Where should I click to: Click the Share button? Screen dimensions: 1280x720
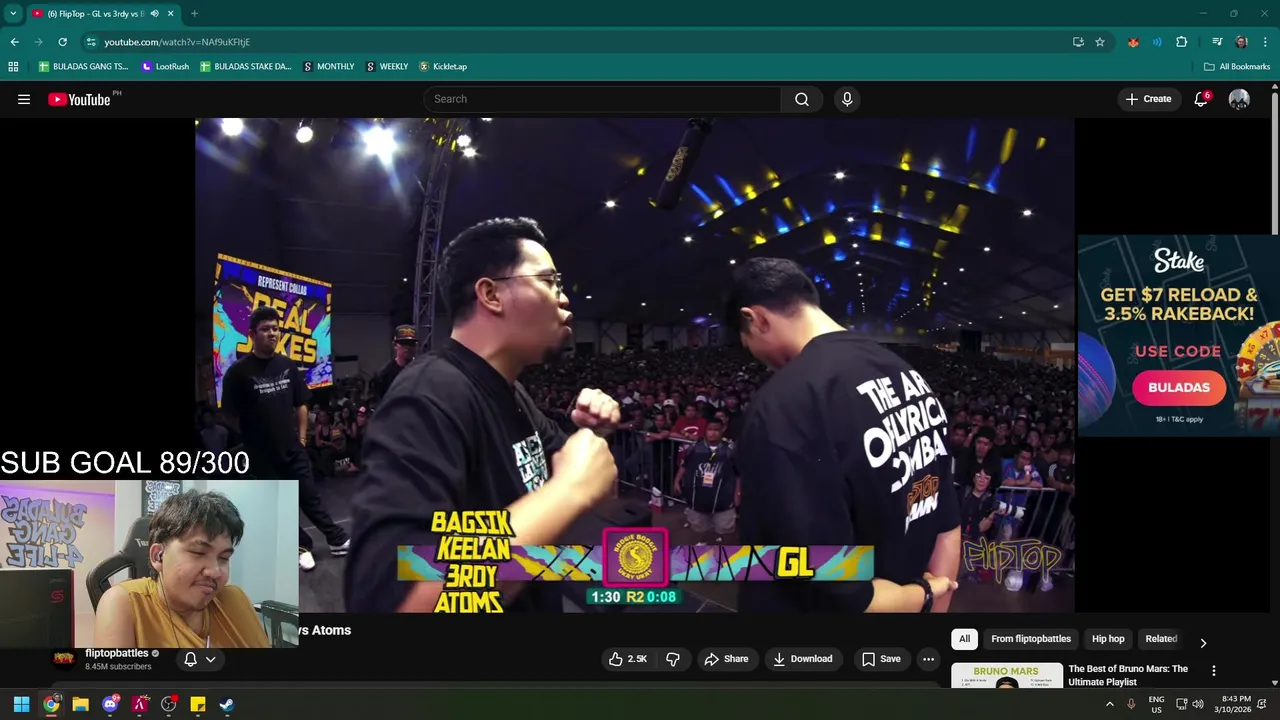(726, 659)
